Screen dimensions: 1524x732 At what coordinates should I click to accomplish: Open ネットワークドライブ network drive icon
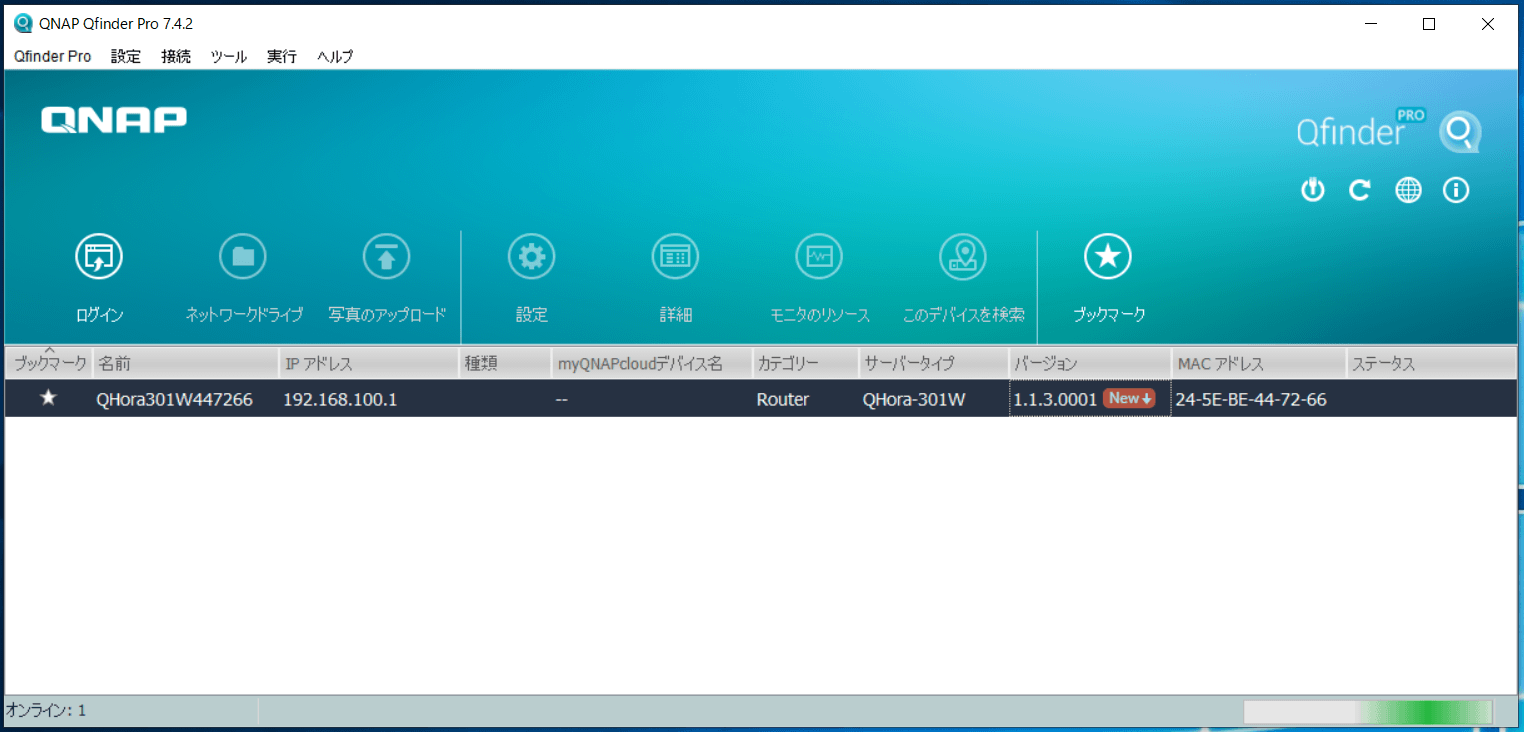tap(243, 258)
